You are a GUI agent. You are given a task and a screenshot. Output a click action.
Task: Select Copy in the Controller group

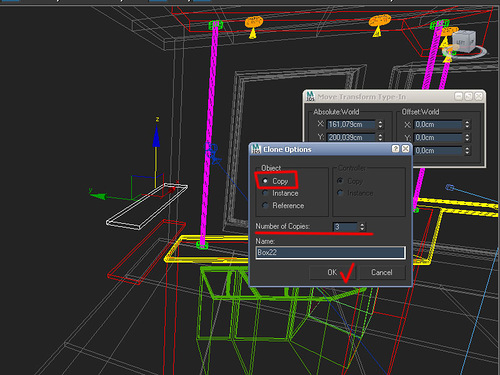[x=340, y=181]
